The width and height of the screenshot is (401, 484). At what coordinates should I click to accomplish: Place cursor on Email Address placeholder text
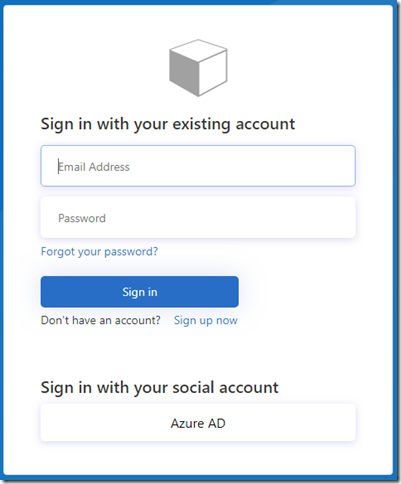coord(94,167)
